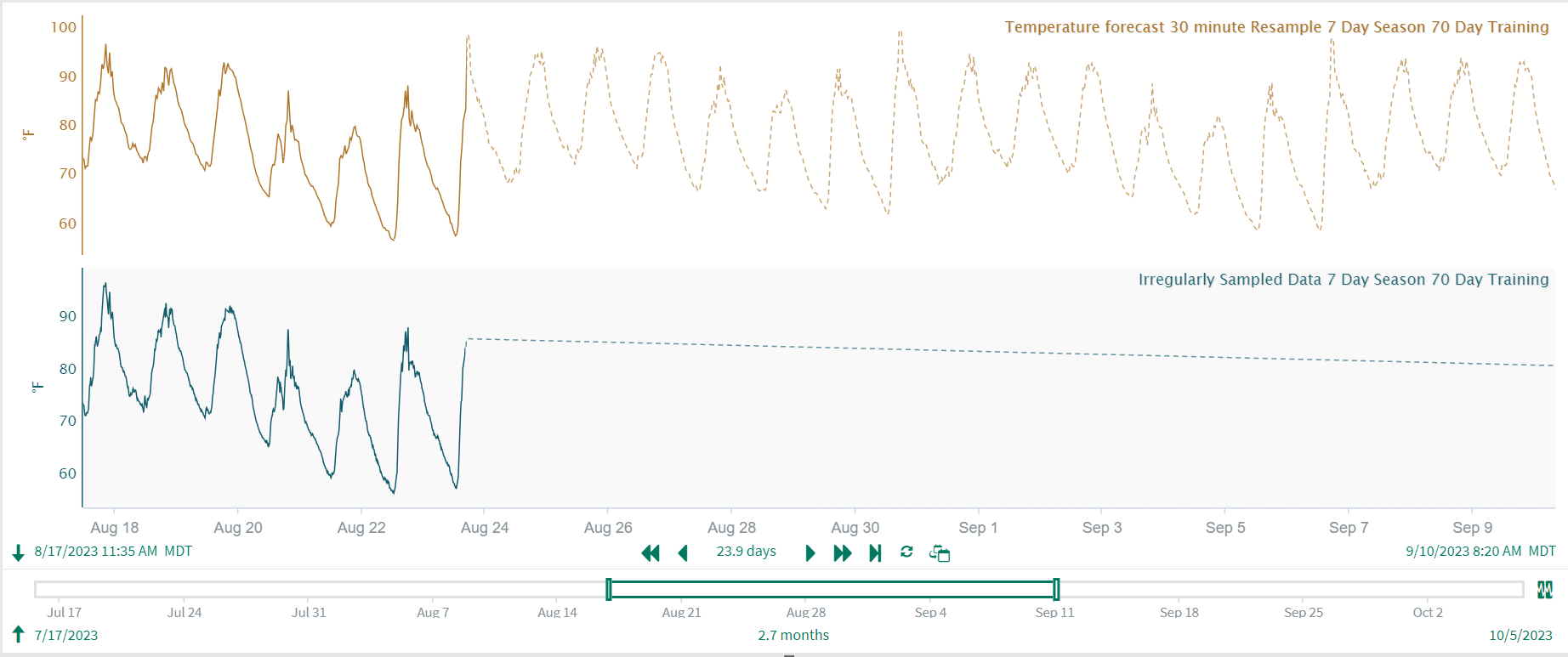Jump display range to now
The width and height of the screenshot is (1568, 657).
coord(875,553)
